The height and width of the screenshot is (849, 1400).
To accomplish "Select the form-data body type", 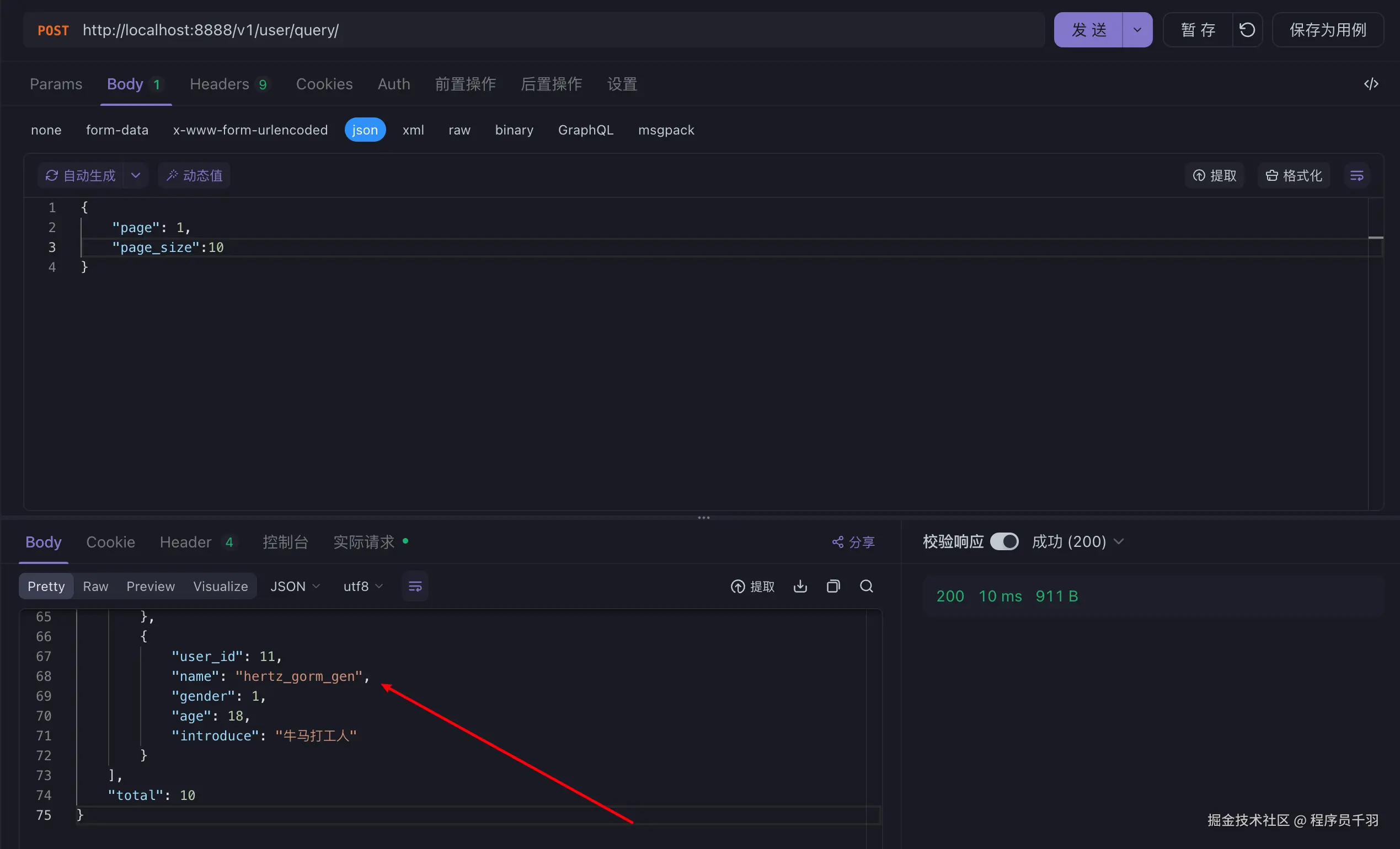I will coord(117,130).
